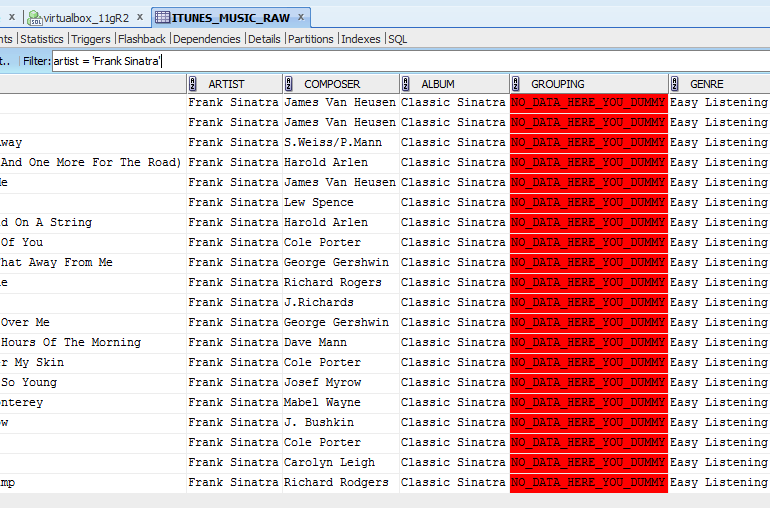Click the 'And One More For The Road)' cell
Image resolution: width=770 pixels, height=508 pixels.
pyautogui.click(x=93, y=163)
